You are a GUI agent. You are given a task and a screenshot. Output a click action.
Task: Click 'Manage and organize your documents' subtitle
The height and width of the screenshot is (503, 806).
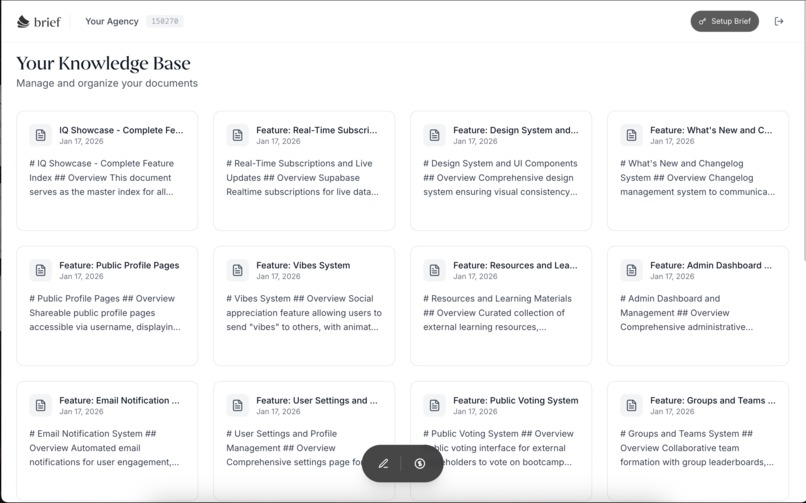(107, 83)
